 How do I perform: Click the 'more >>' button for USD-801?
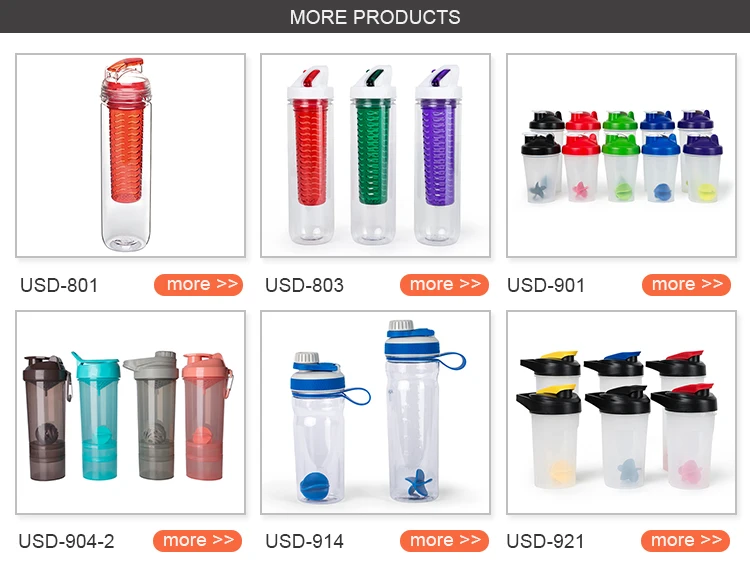[x=198, y=285]
